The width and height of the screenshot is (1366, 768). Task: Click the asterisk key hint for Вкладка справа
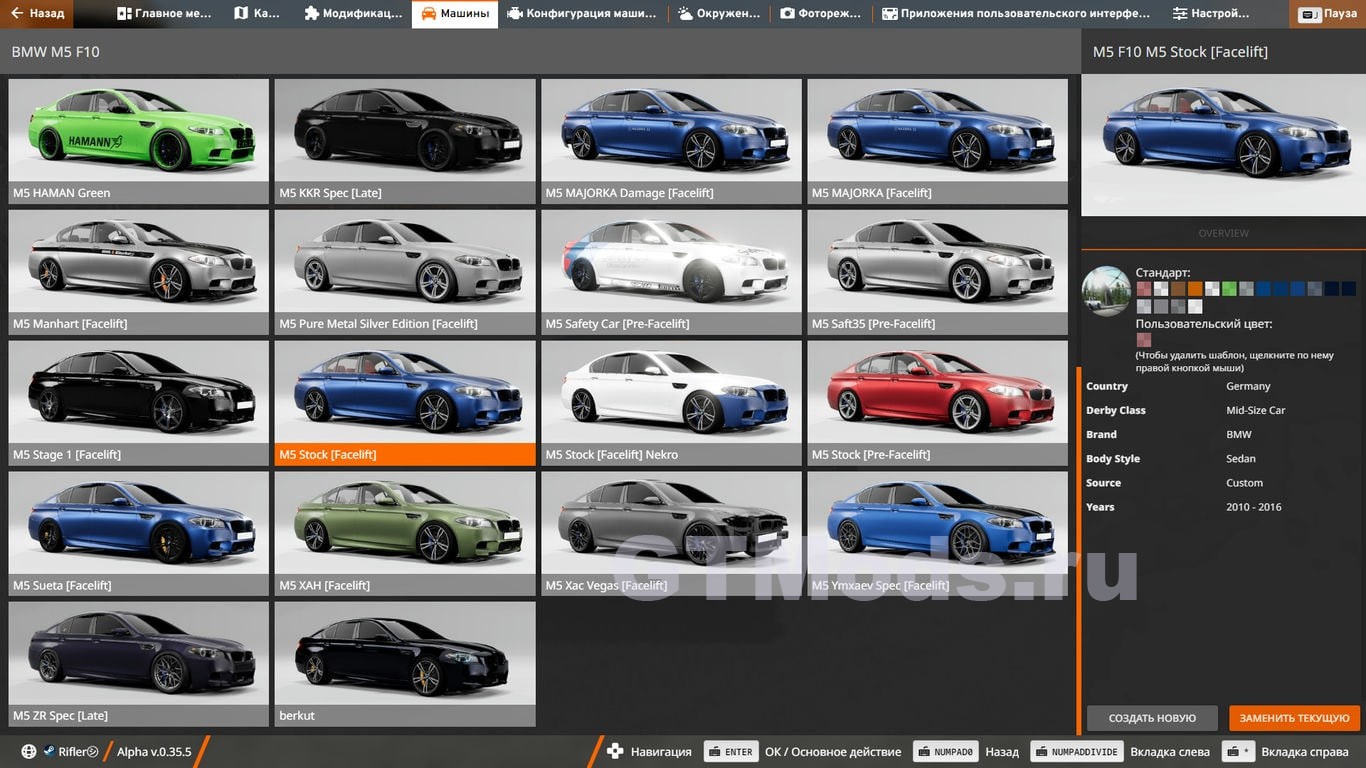(1239, 752)
